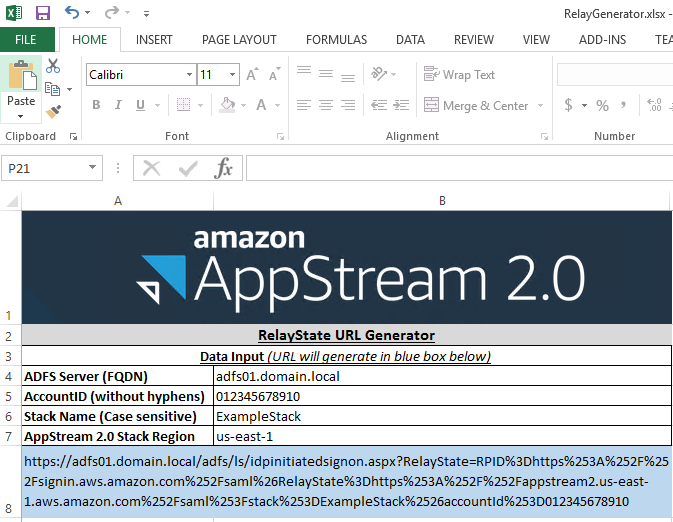The image size is (673, 522).
Task: Click the Insert Function fx icon
Action: (224, 168)
